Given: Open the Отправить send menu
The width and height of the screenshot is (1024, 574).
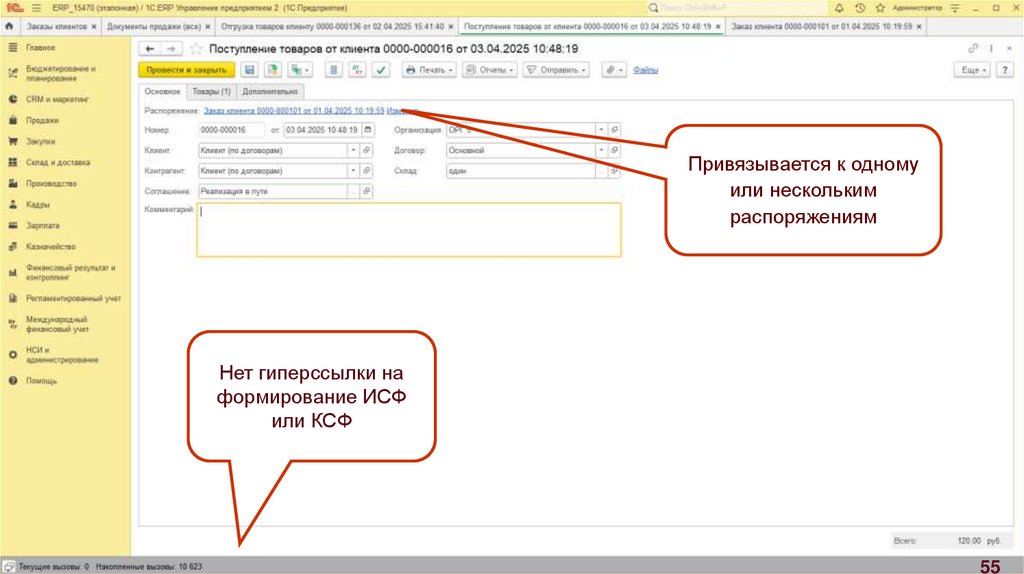Looking at the screenshot, I should [556, 70].
